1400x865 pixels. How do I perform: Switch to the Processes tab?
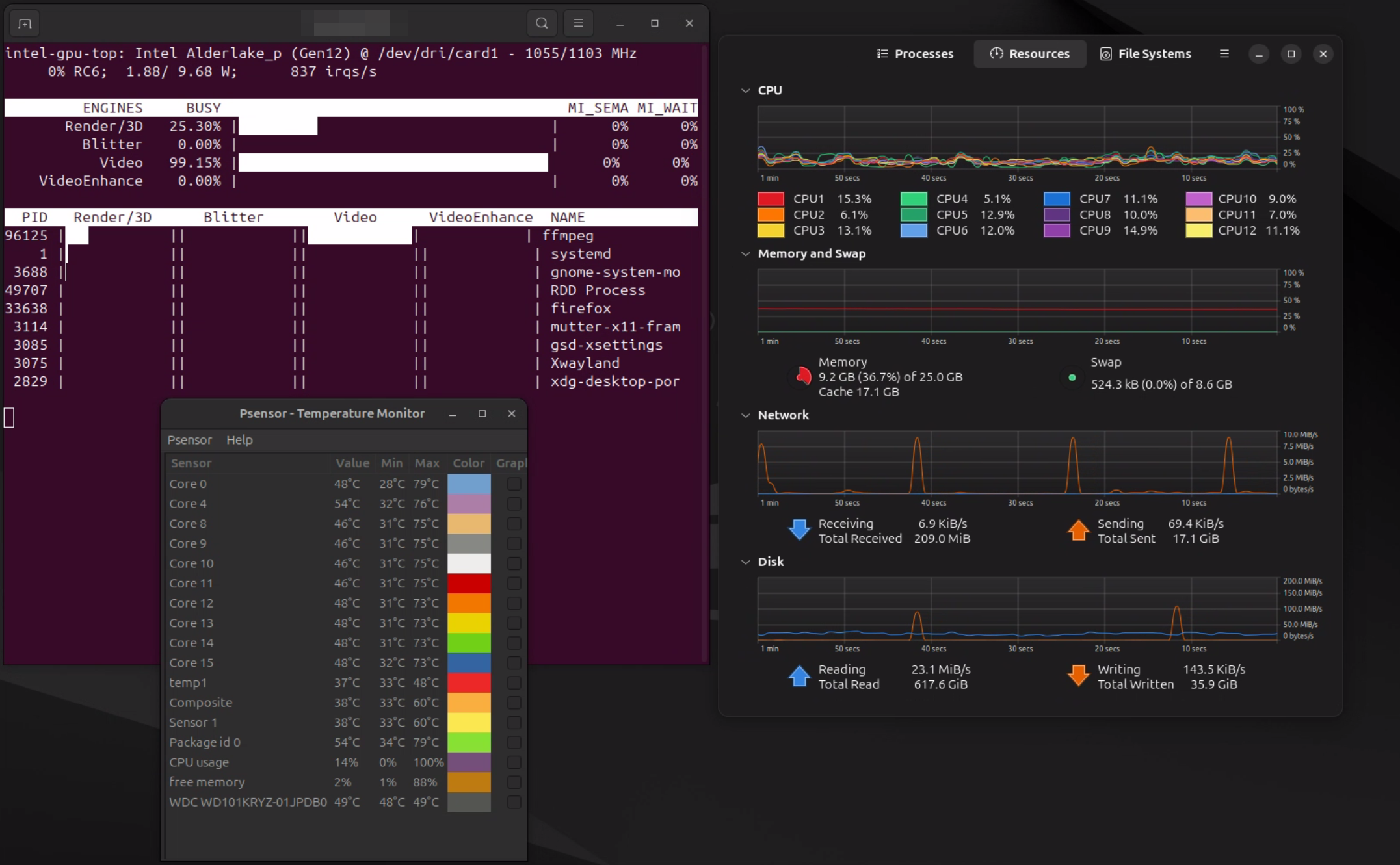915,54
